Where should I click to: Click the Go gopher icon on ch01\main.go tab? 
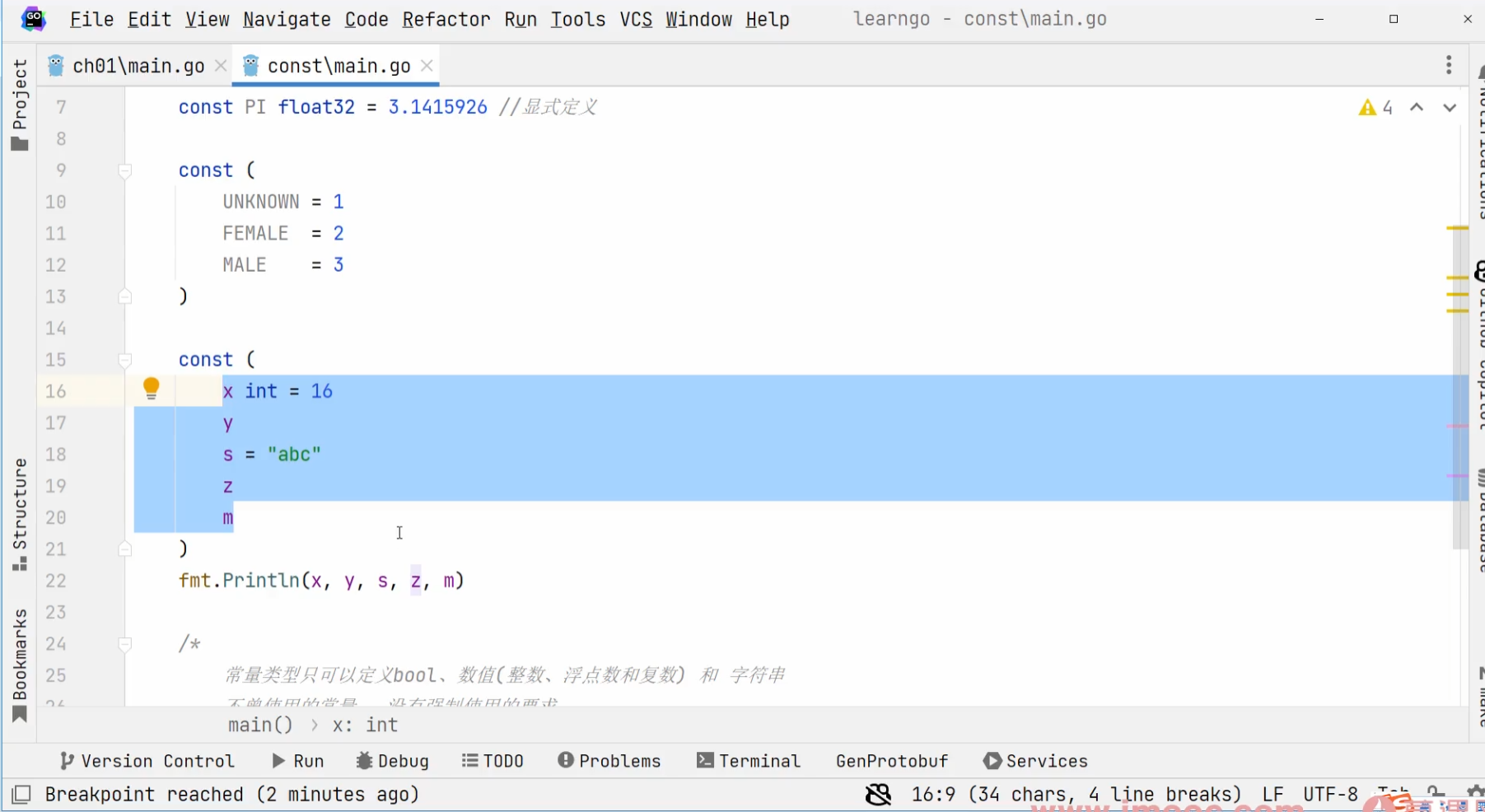point(56,66)
